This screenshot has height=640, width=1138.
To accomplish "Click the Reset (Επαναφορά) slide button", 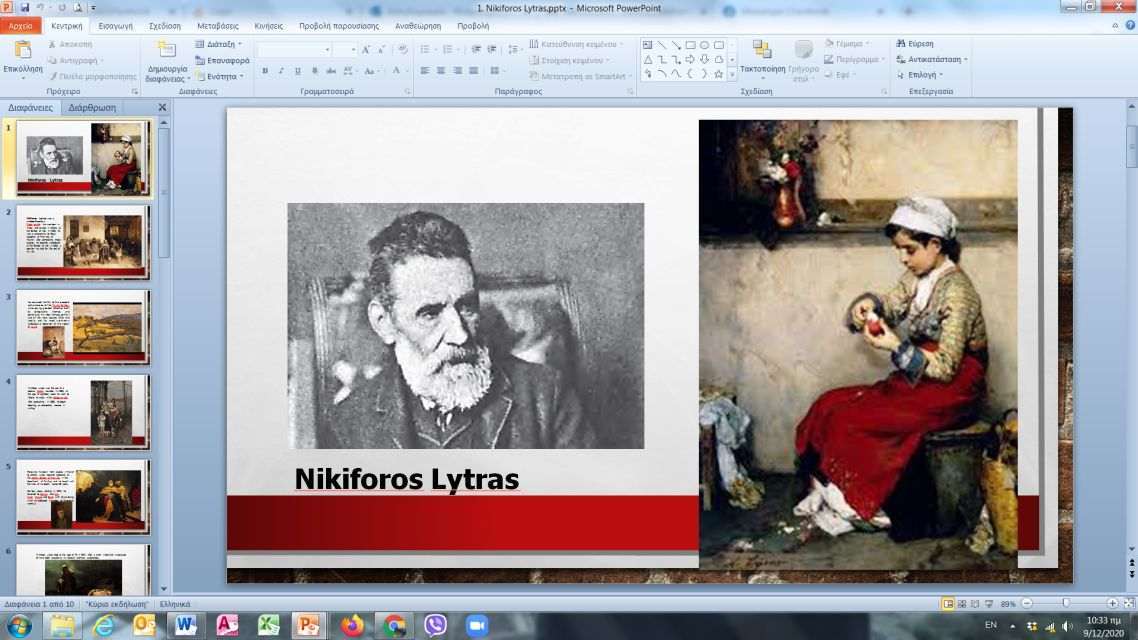I will click(222, 60).
